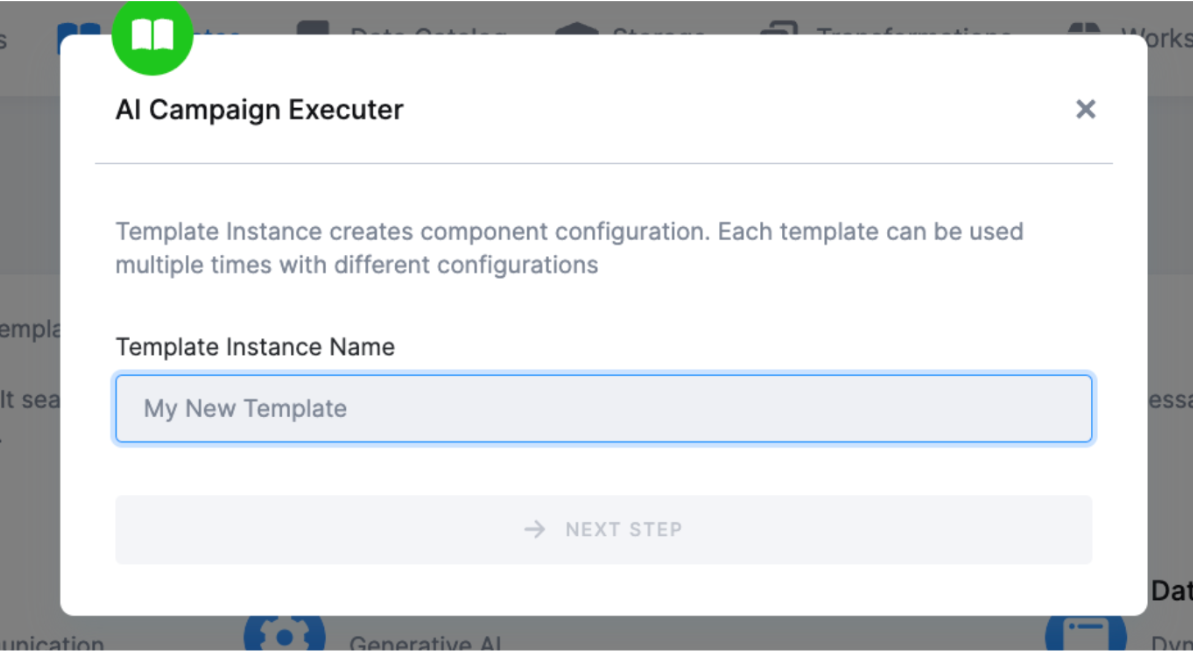Open the Data Catalog tab

(x=428, y=30)
